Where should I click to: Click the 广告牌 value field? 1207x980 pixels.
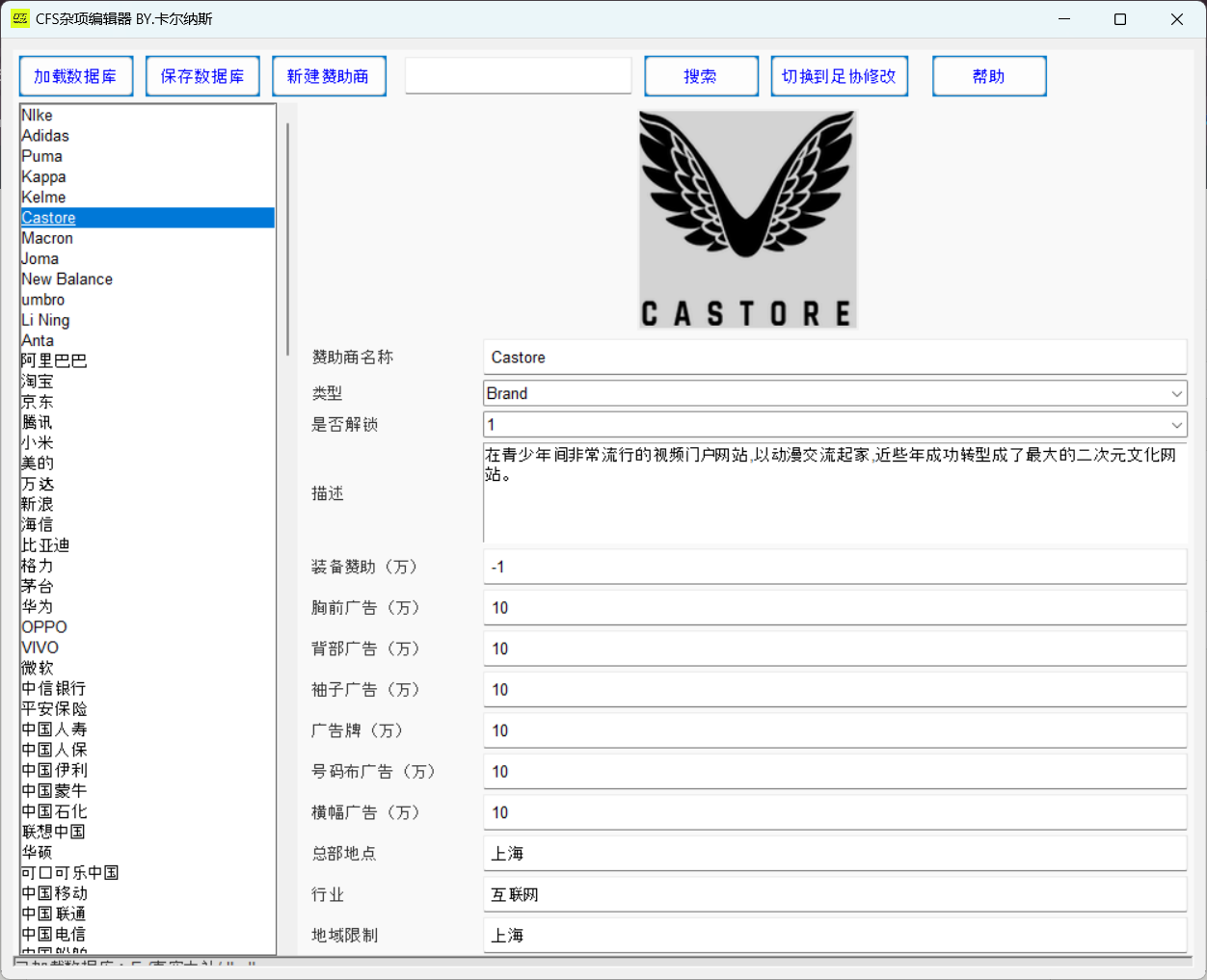835,730
